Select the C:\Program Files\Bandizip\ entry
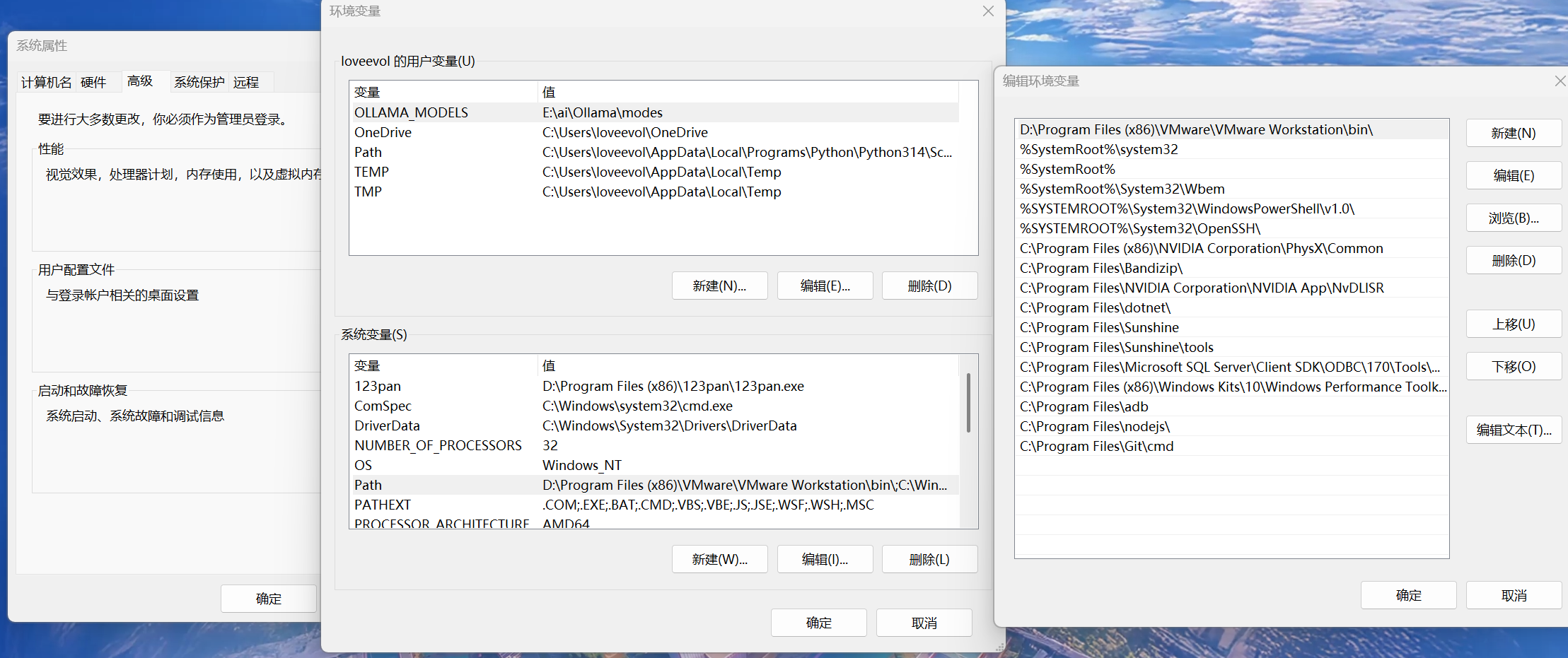The image size is (1568, 658). pyautogui.click(x=1231, y=268)
